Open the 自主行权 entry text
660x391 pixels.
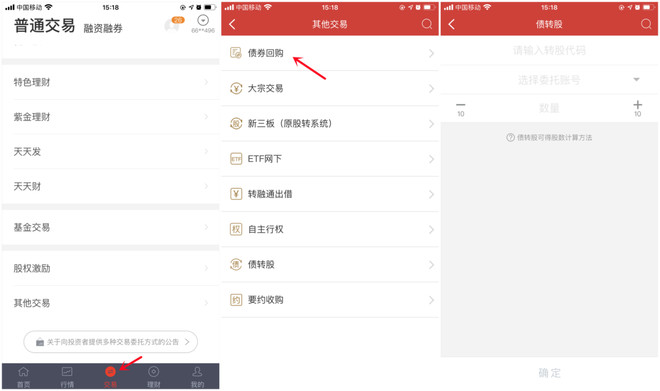(x=266, y=229)
